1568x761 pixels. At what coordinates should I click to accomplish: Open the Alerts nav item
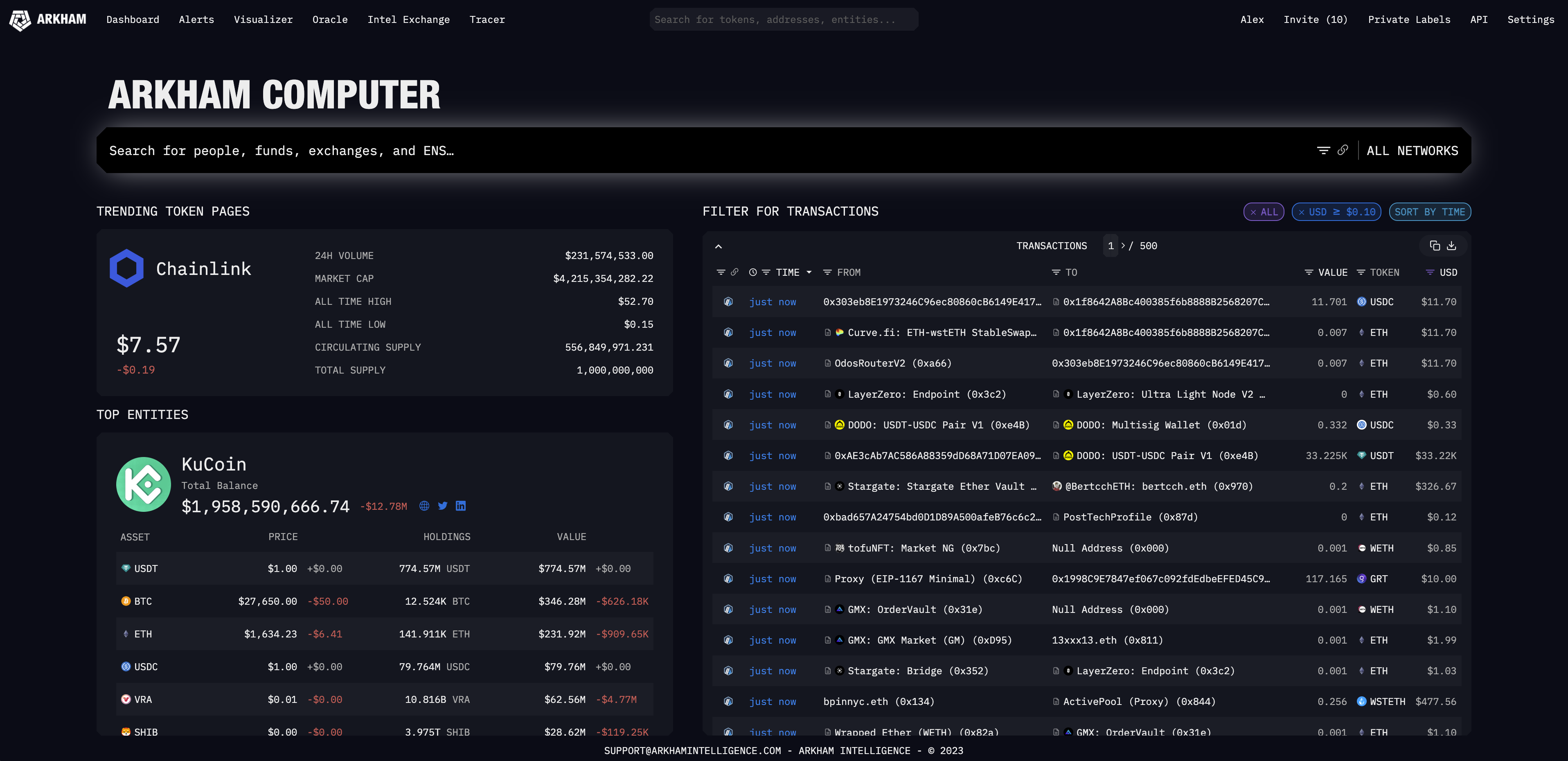coord(196,20)
